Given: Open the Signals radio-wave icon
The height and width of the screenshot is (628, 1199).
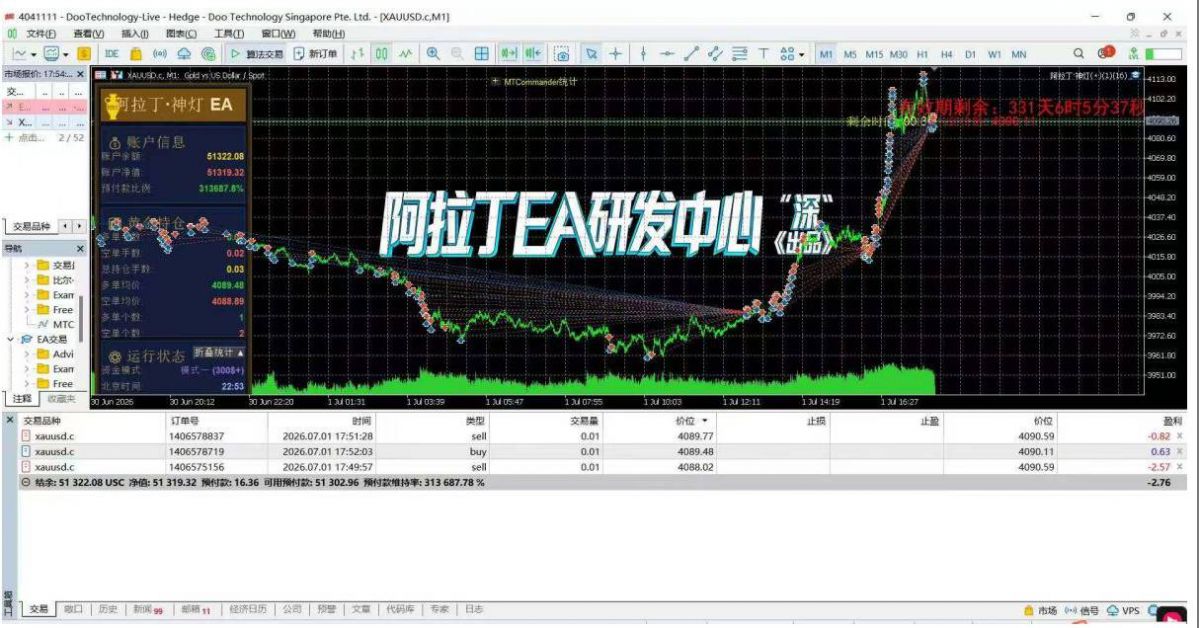Looking at the screenshot, I should (160, 54).
